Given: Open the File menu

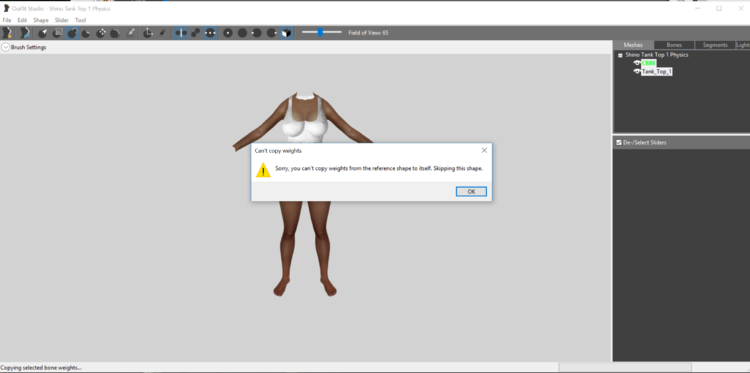Looking at the screenshot, I should [x=7, y=20].
